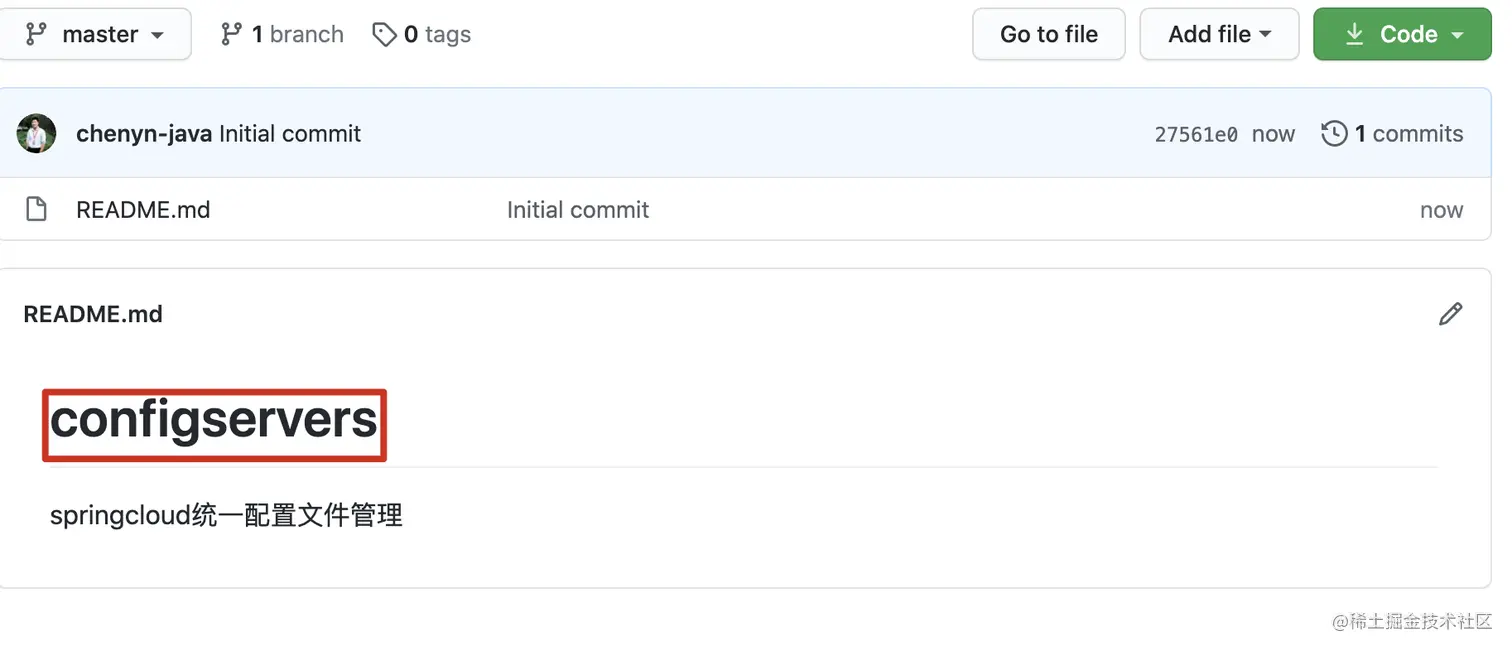This screenshot has height=651, width=1512.
Task: Click the tag icon beside 0 tags
Action: [x=384, y=35]
